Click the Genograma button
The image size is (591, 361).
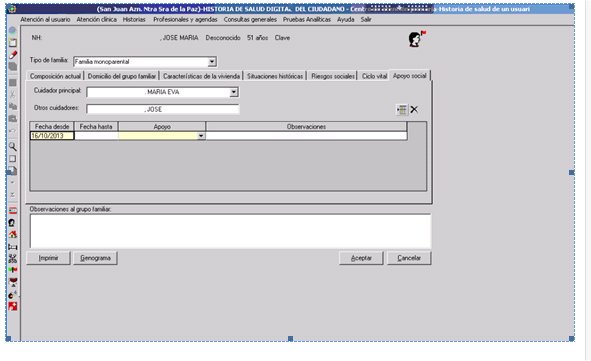[95, 258]
